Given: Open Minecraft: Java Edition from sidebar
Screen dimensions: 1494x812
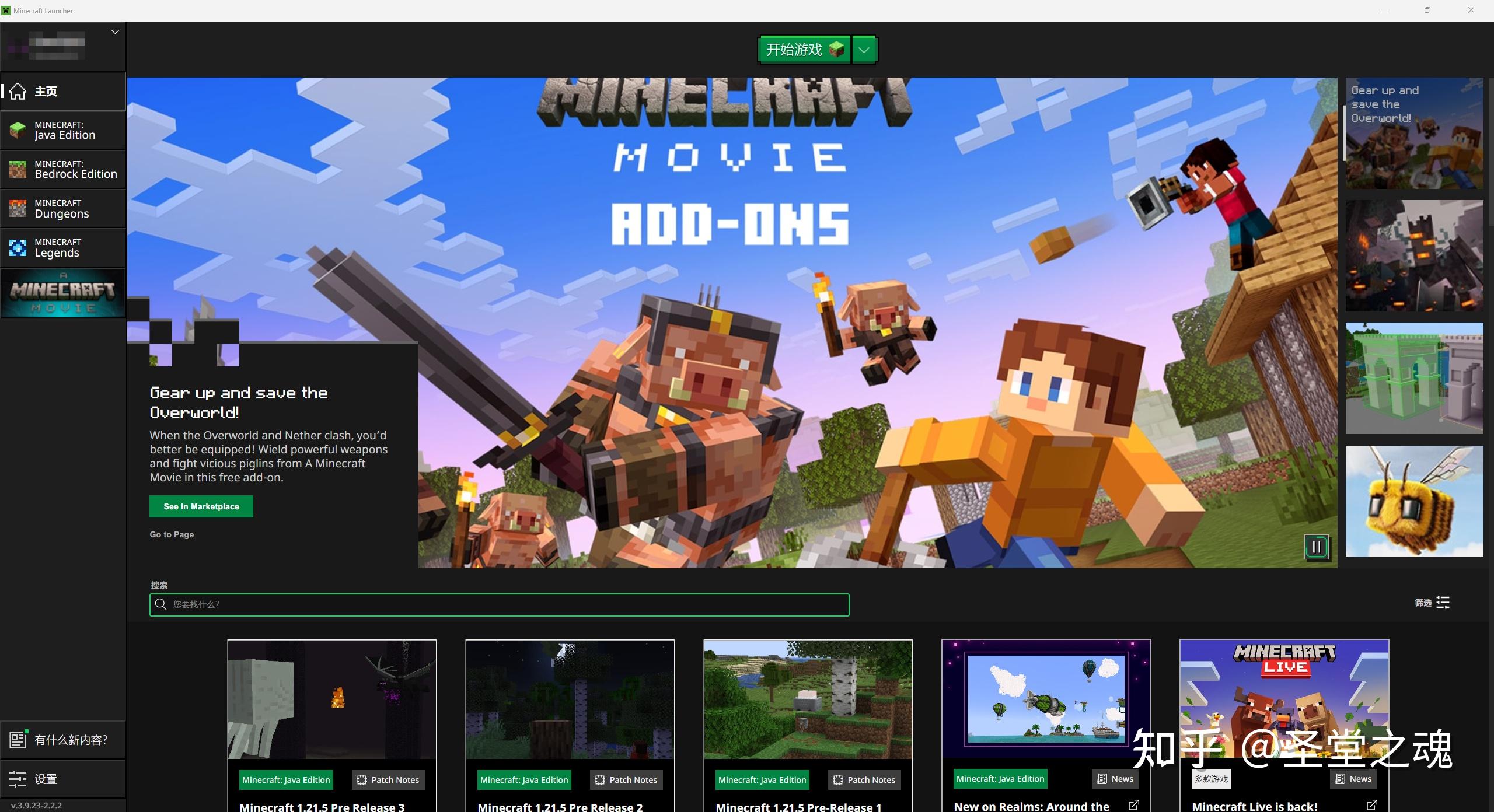Looking at the screenshot, I should tap(62, 129).
